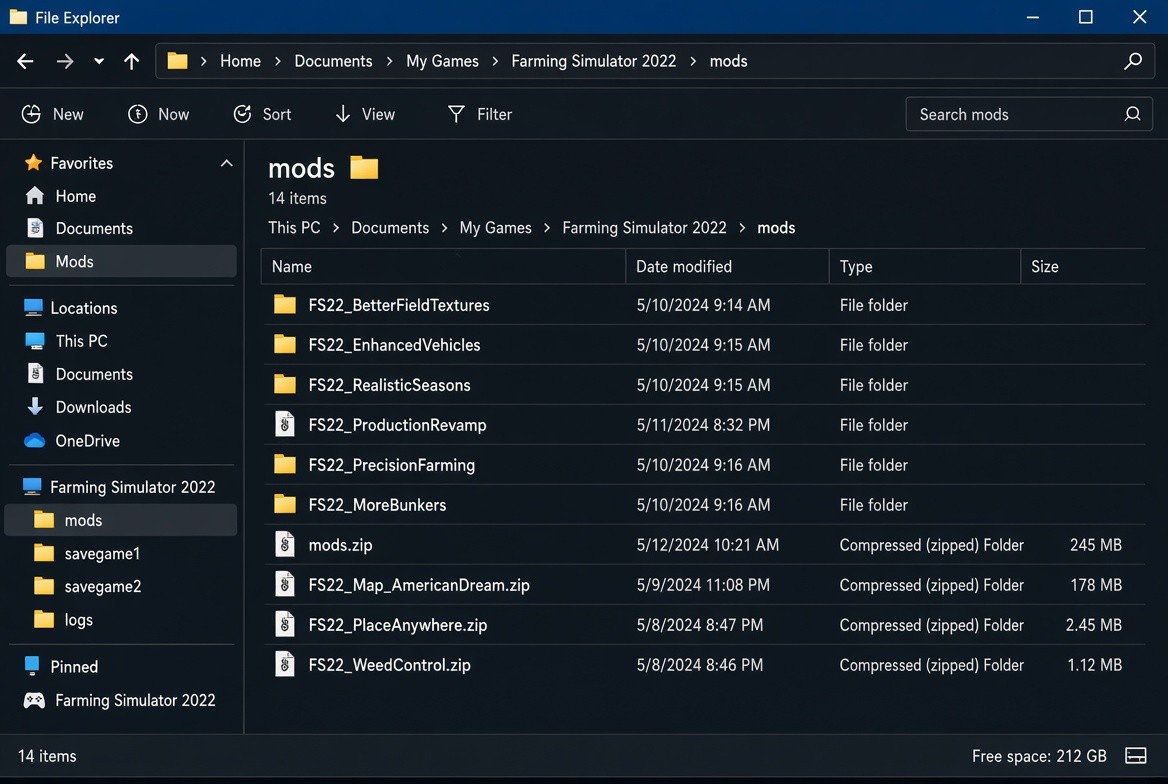Click My Games in content breadcrumb

click(x=495, y=227)
